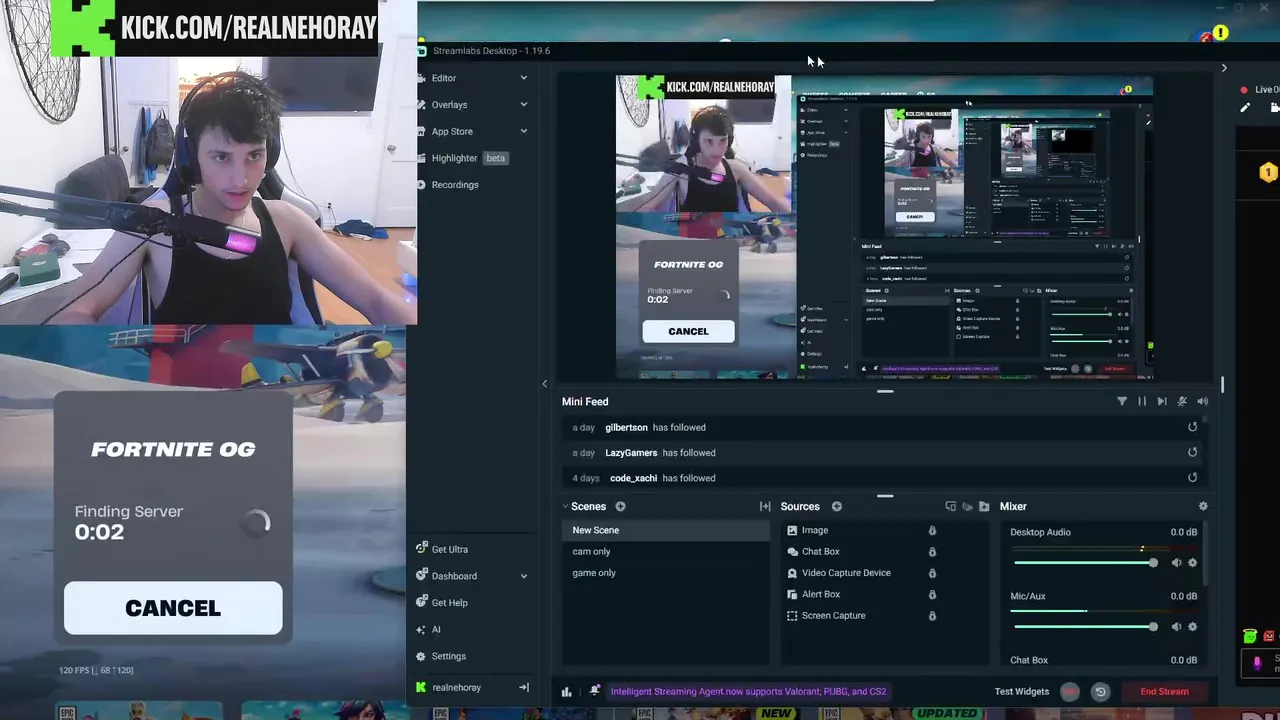Collapse the Scenes collection dropdown arrow
1280x720 pixels.
click(x=565, y=507)
